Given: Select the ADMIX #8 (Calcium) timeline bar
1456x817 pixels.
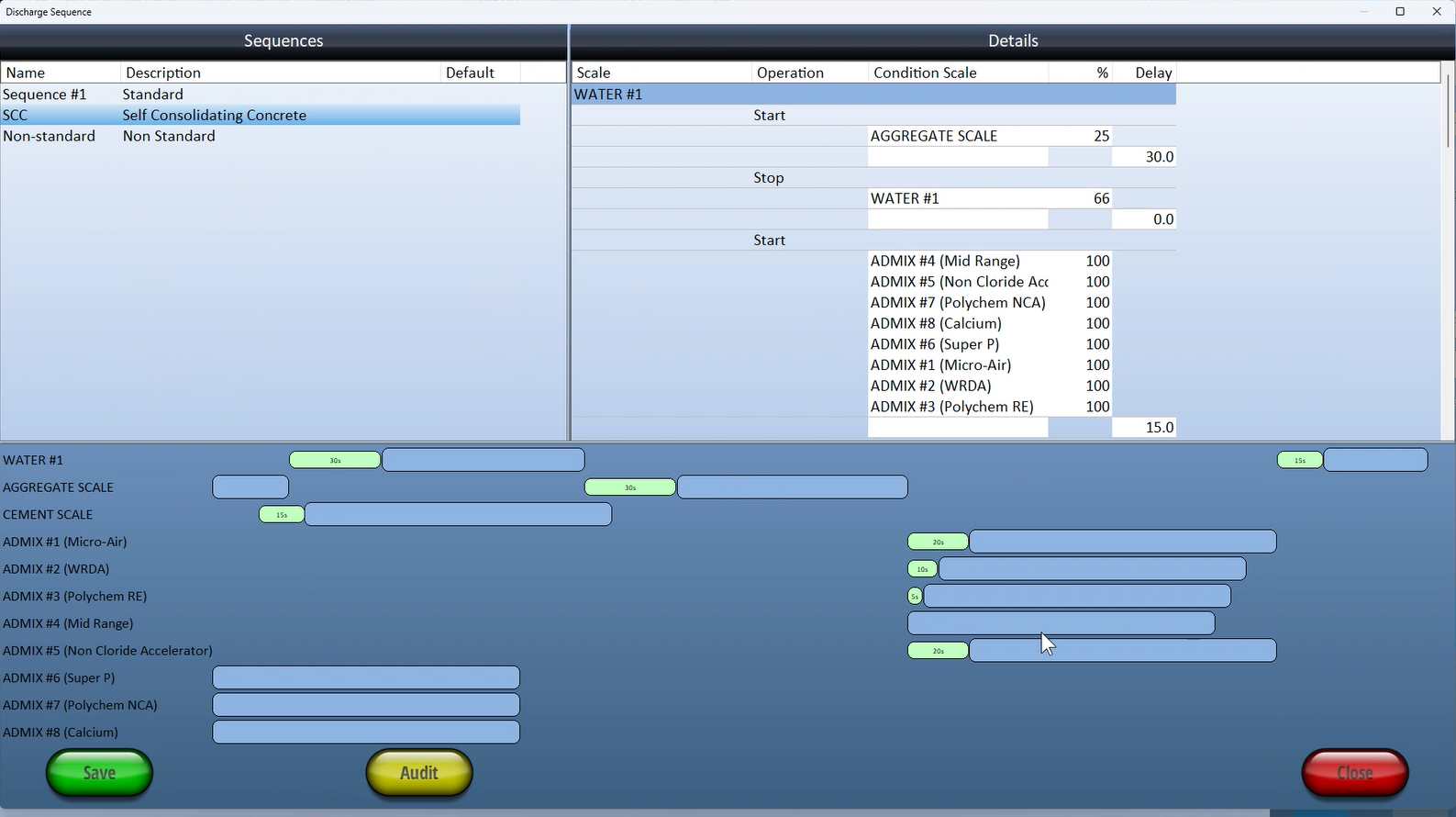Looking at the screenshot, I should [x=366, y=733].
